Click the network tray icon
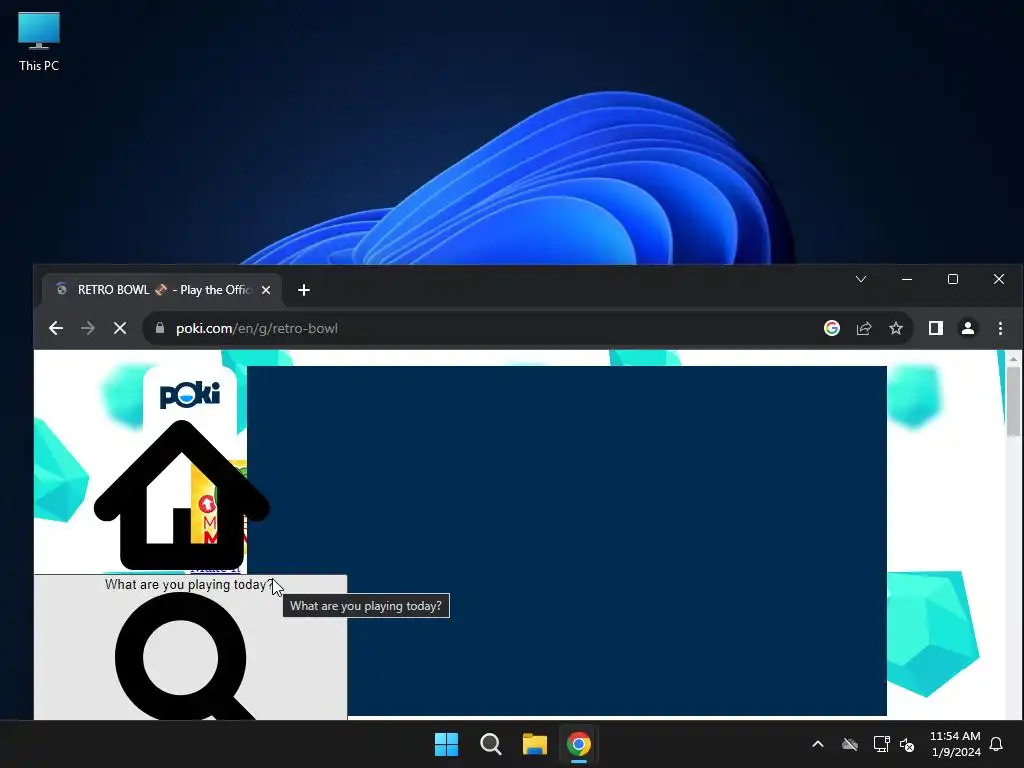Viewport: 1024px width, 768px height. click(882, 744)
